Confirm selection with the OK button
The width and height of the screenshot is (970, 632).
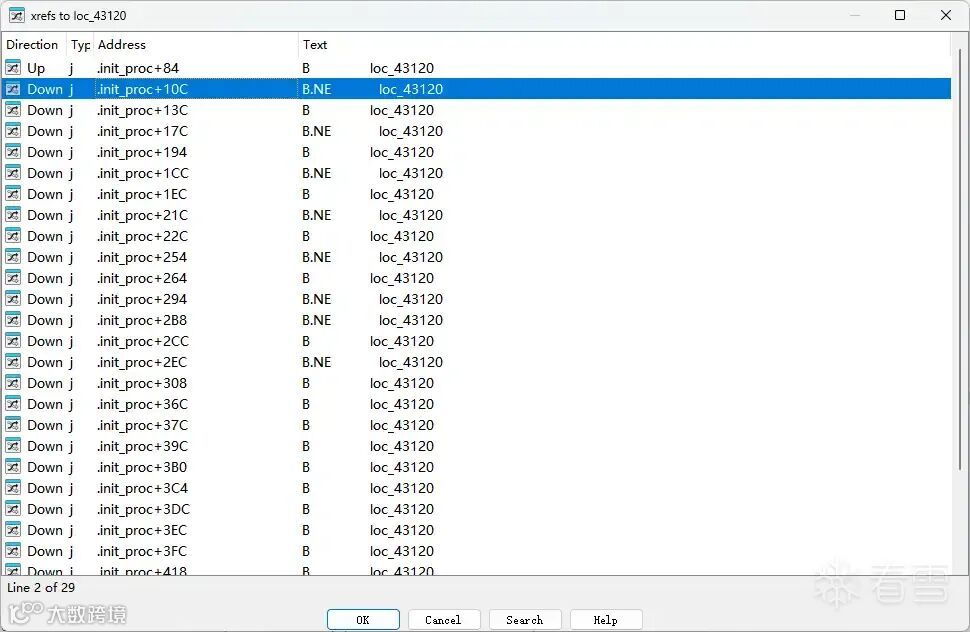point(363,620)
